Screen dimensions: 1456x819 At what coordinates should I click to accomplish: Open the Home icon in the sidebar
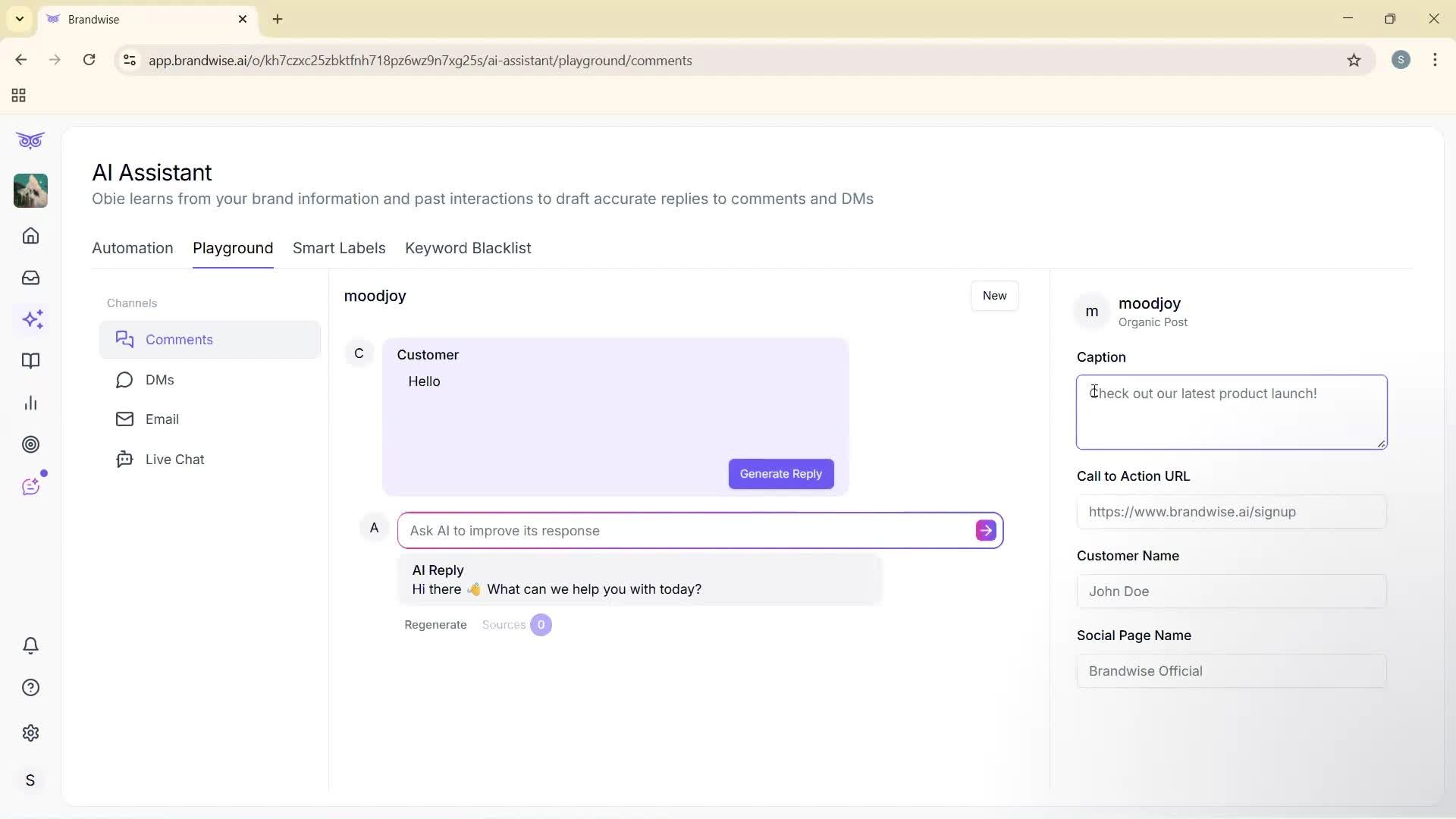tap(30, 236)
